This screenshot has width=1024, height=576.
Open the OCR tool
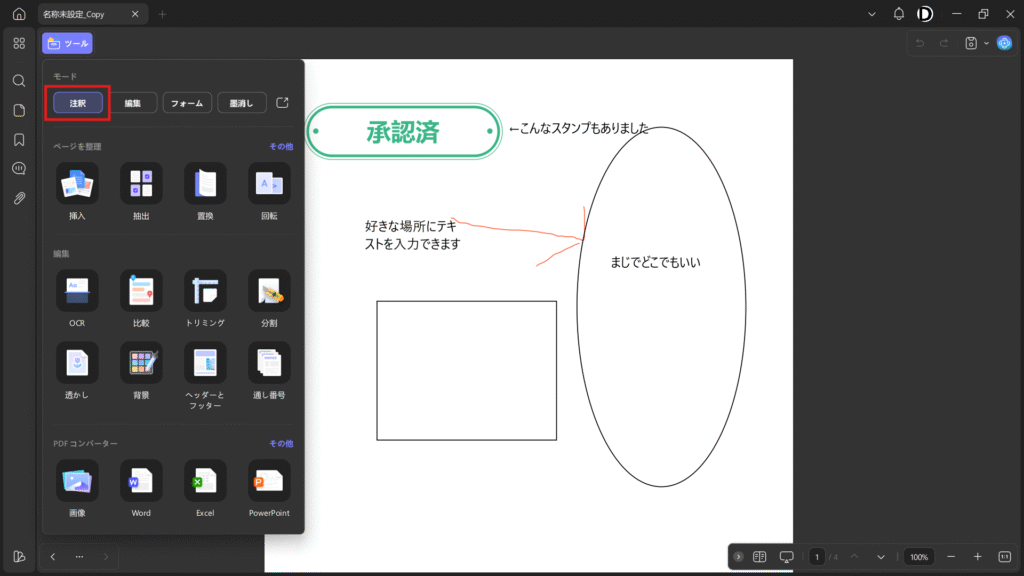point(77,290)
